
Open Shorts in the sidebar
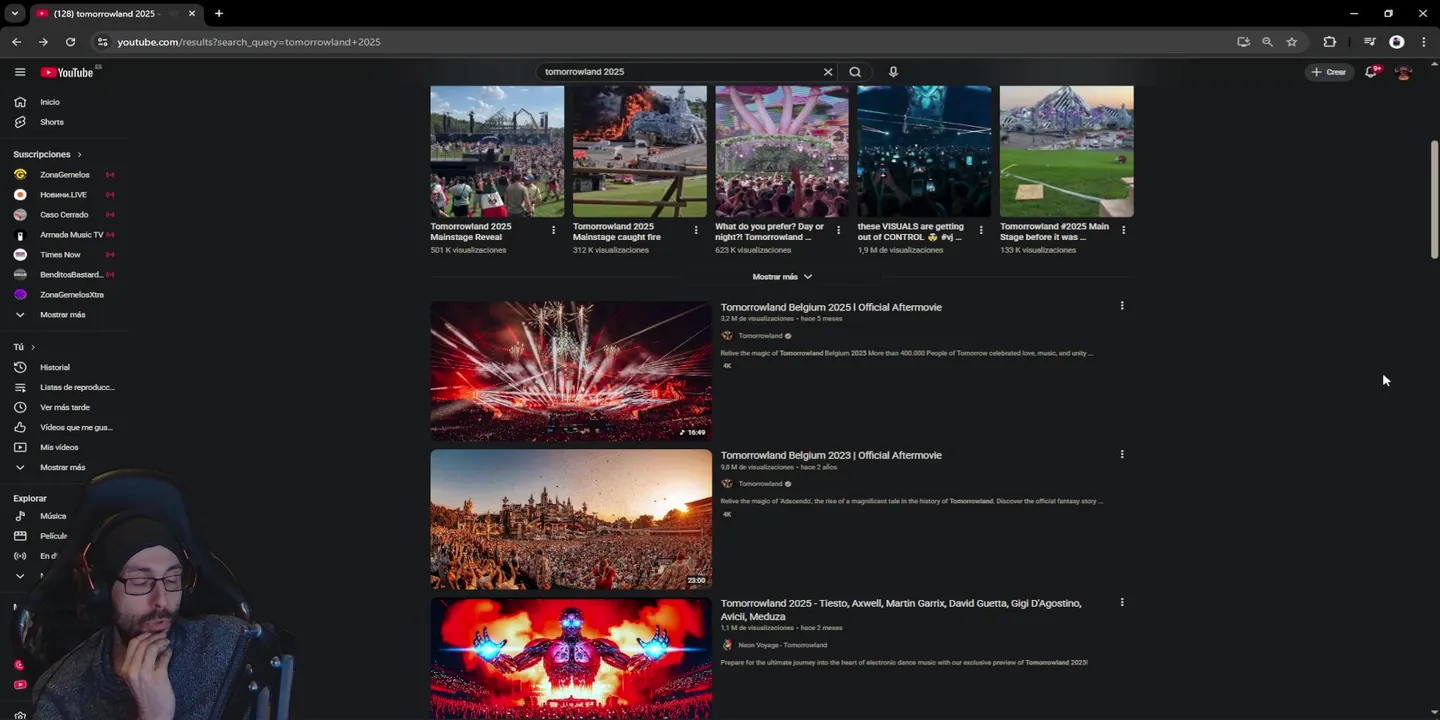click(52, 122)
